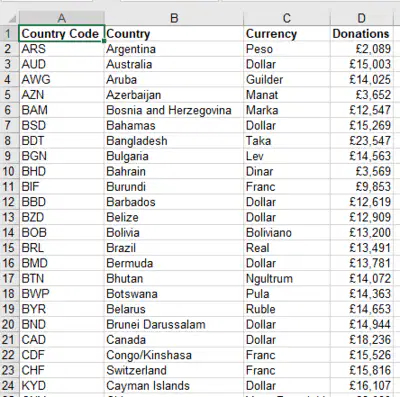Screen dimensions: 400x397
Task: Select the Ngultrum currency cell
Action: [x=287, y=279]
